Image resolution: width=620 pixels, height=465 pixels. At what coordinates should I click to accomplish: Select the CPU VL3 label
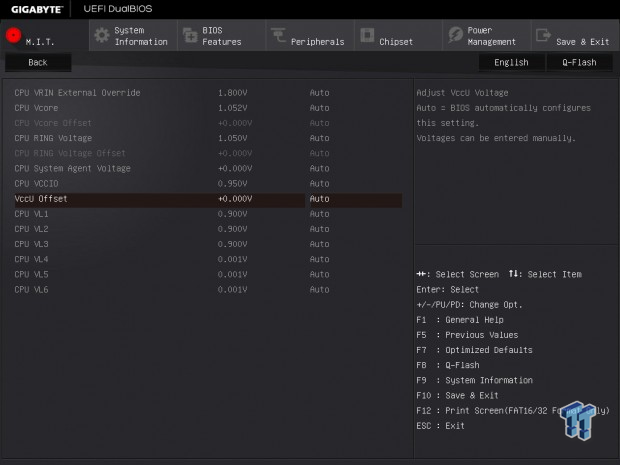point(31,244)
